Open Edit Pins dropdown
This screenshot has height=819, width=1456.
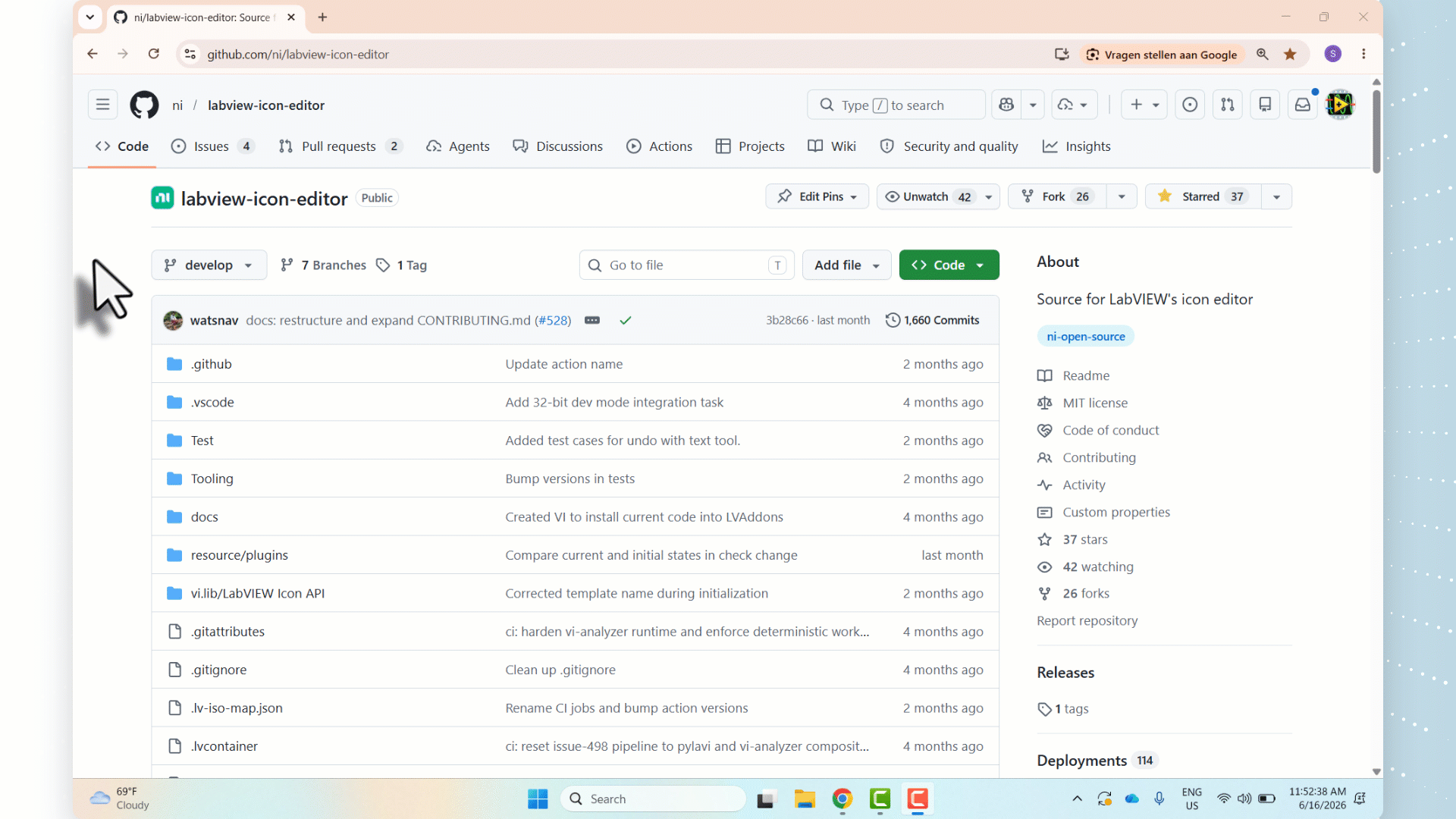click(x=817, y=196)
